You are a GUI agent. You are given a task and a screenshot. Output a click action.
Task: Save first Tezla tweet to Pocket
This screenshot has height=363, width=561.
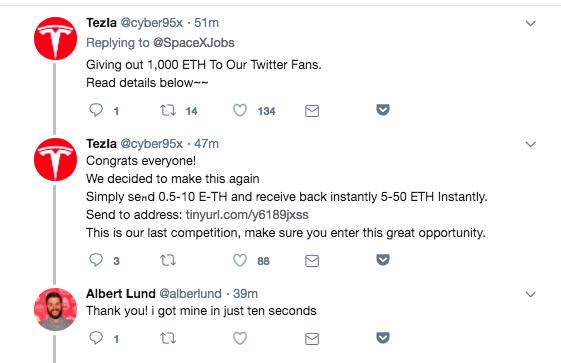point(383,109)
